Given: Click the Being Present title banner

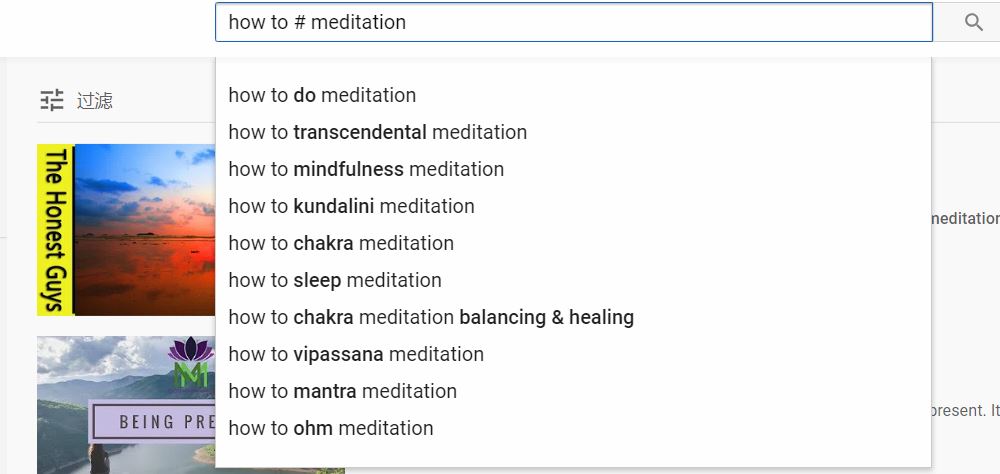Looking at the screenshot, I should point(152,421).
